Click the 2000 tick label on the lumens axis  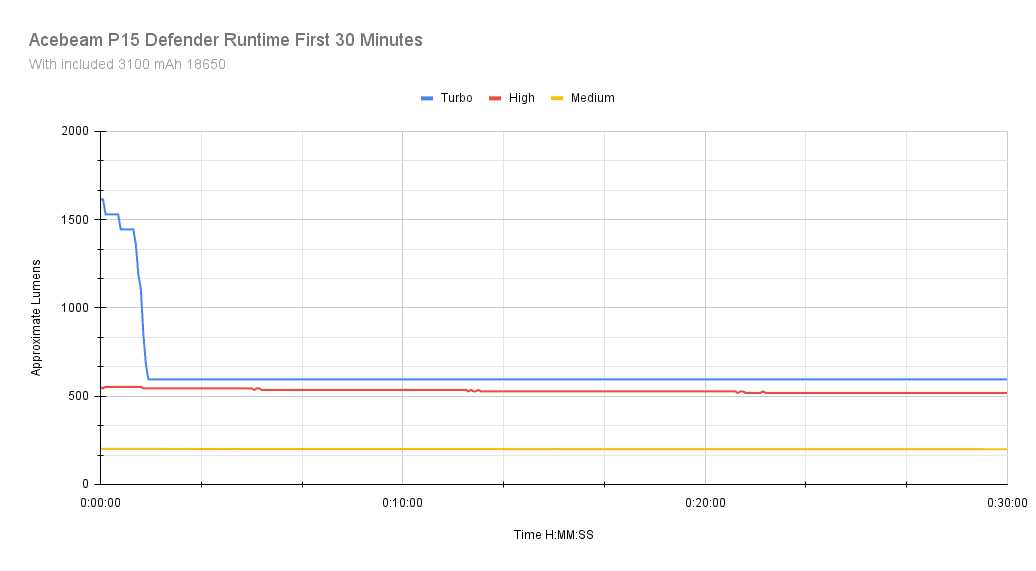pyautogui.click(x=76, y=131)
